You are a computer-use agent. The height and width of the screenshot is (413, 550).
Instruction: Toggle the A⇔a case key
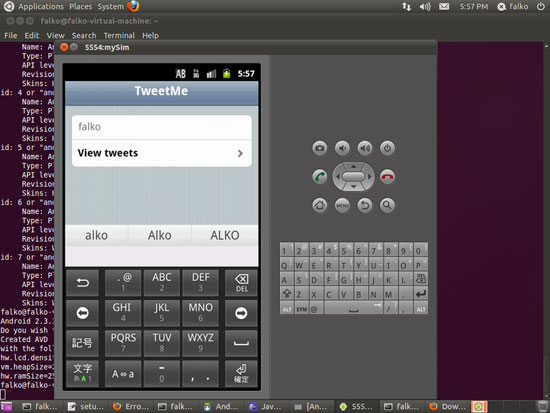(123, 374)
